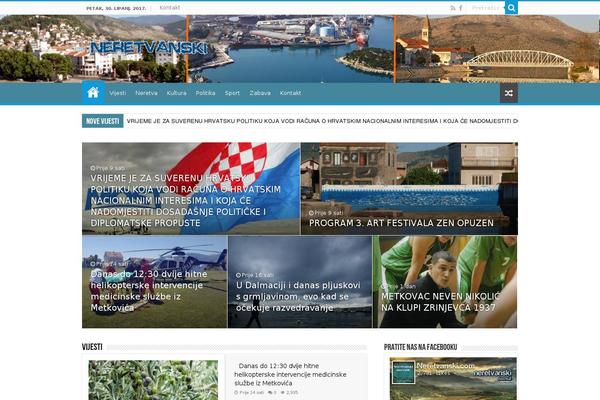Click the views count under the Vijesti article
The image size is (600, 400).
289,393
